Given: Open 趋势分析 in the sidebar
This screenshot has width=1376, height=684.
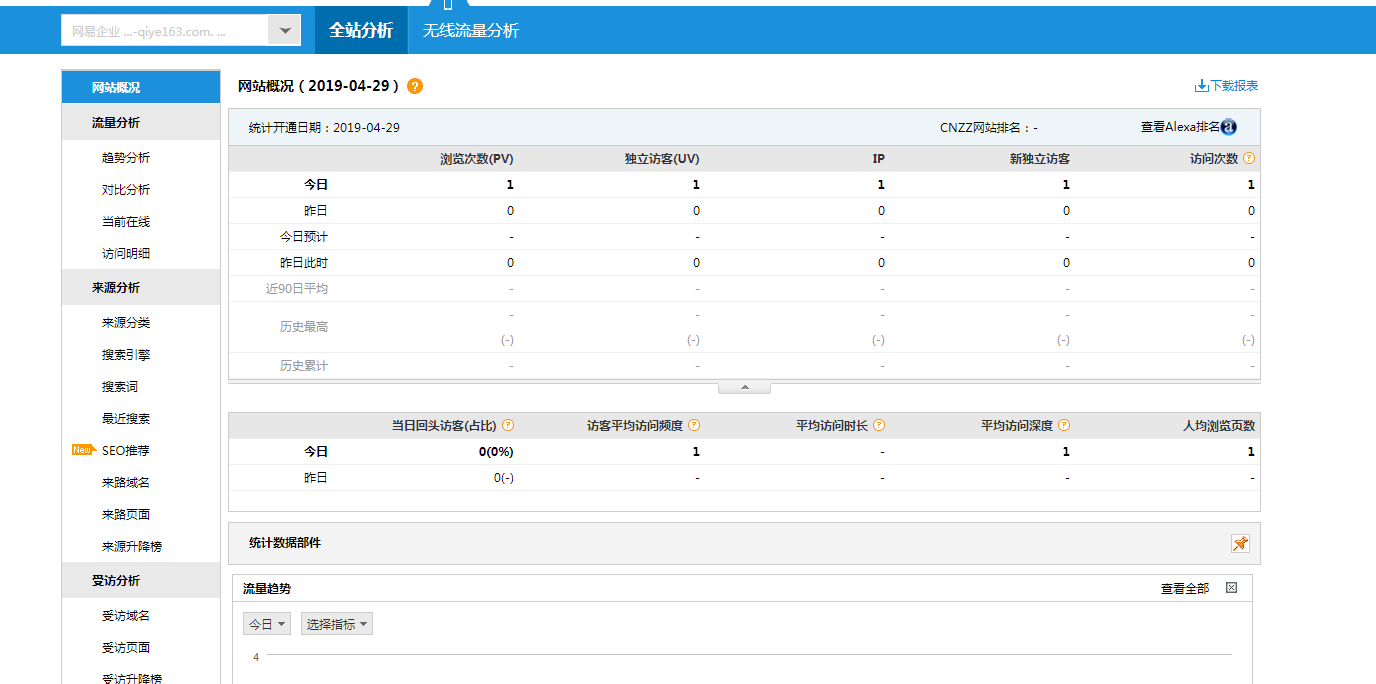Looking at the screenshot, I should click(126, 158).
